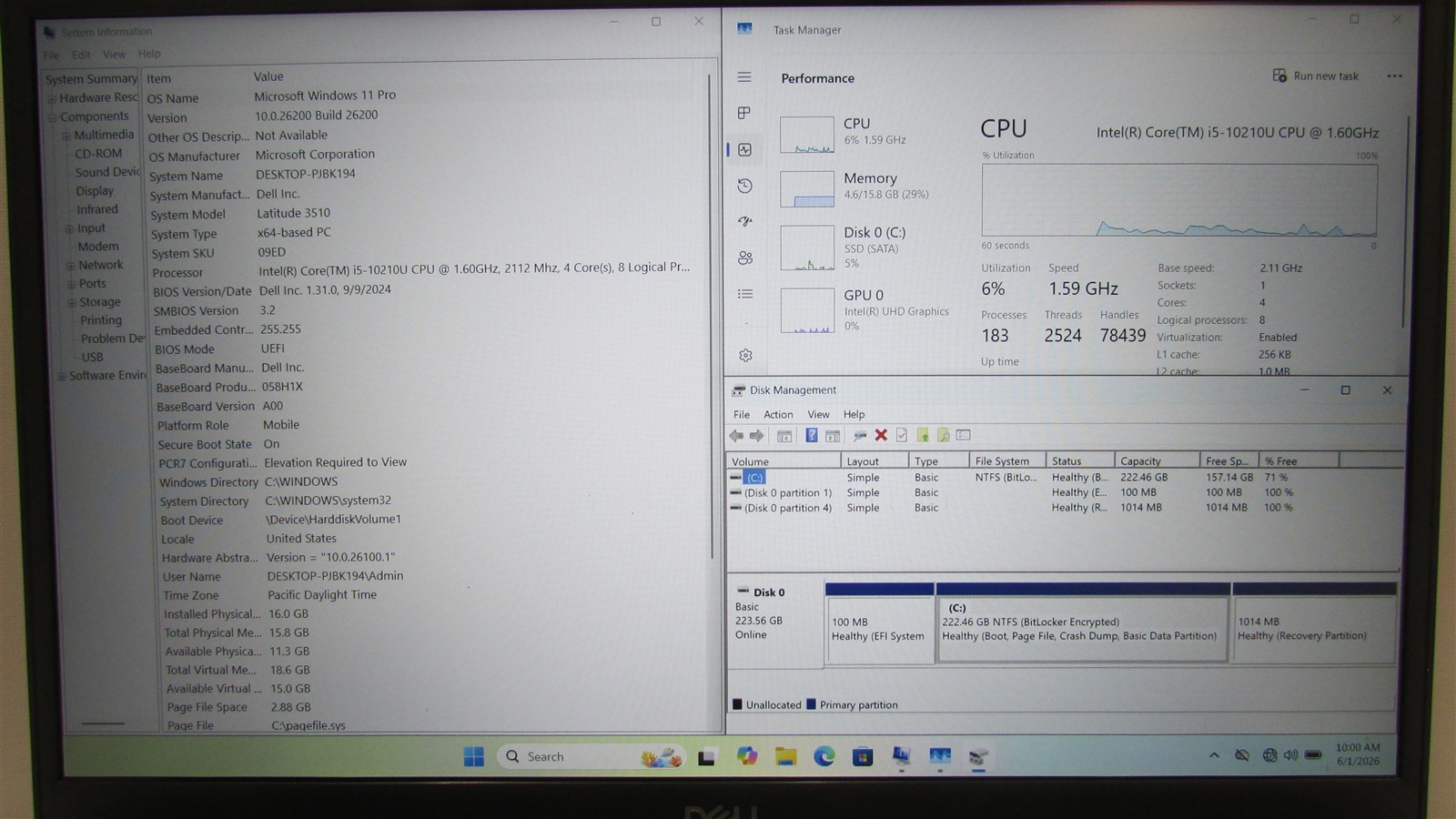Click Forward arrow in Disk Management toolbar
This screenshot has width=1456, height=819.
tap(756, 436)
